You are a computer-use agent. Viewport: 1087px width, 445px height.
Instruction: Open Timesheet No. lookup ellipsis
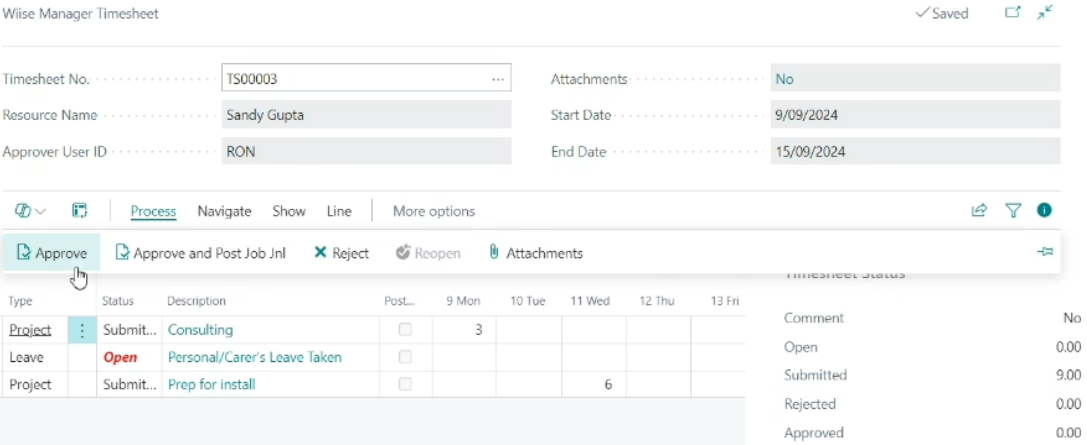[x=498, y=79]
